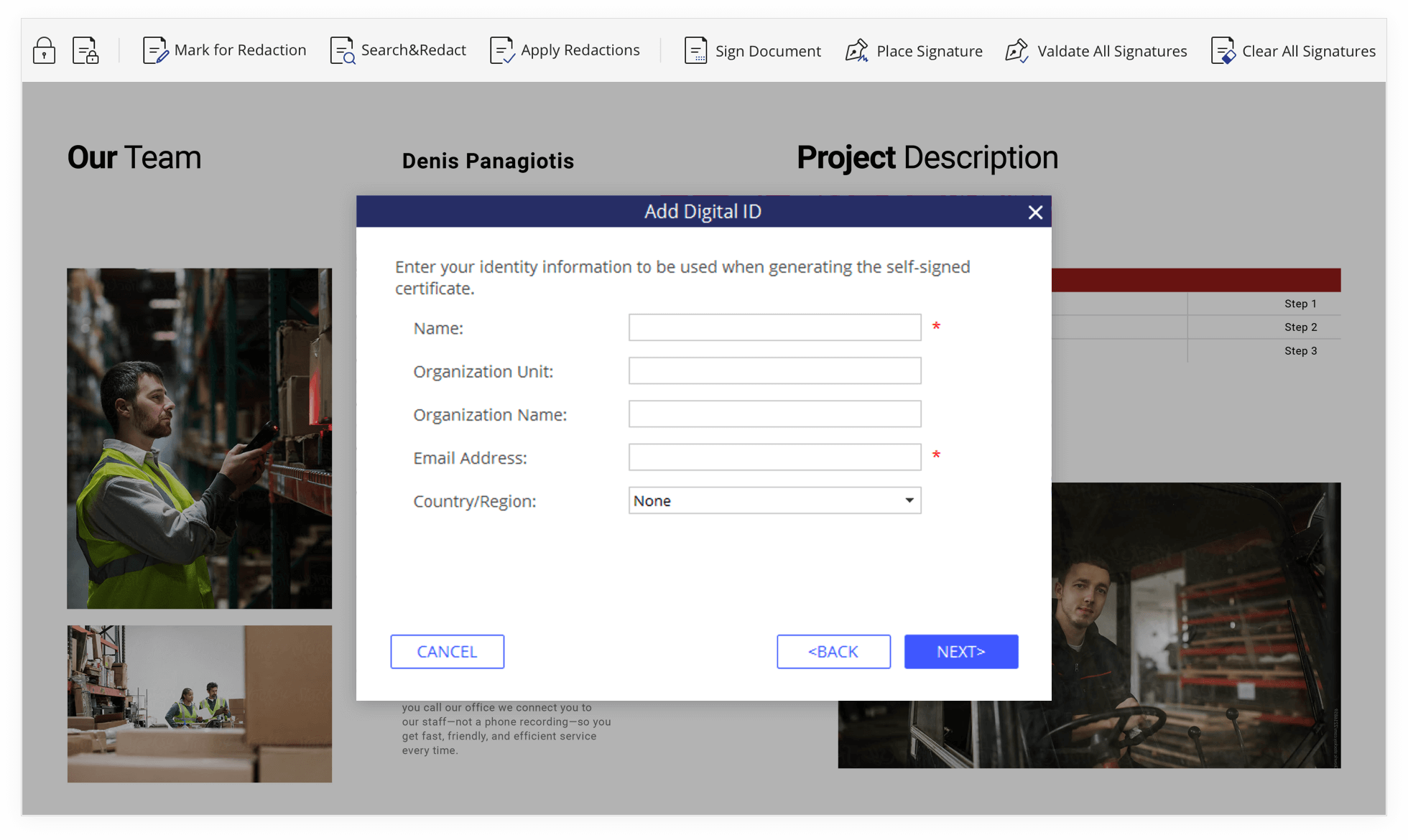Click Apply Redactions in toolbar
The width and height of the screenshot is (1408, 840).
[x=565, y=50]
